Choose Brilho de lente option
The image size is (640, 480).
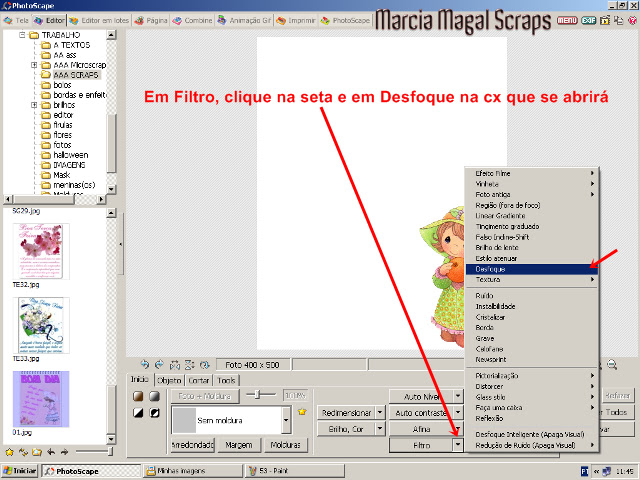pos(532,247)
